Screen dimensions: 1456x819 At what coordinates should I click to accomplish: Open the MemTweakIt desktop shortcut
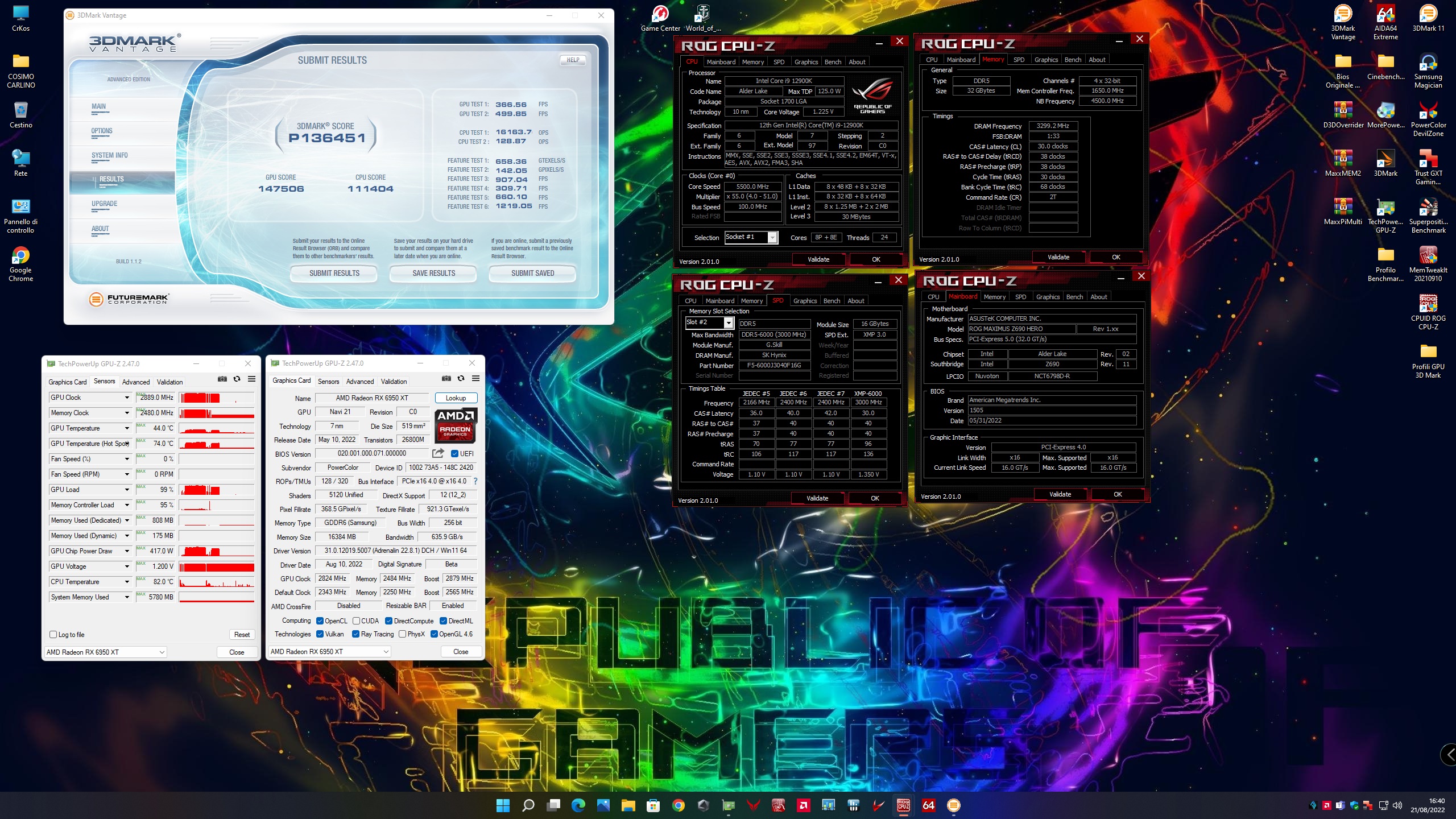pyautogui.click(x=1428, y=264)
